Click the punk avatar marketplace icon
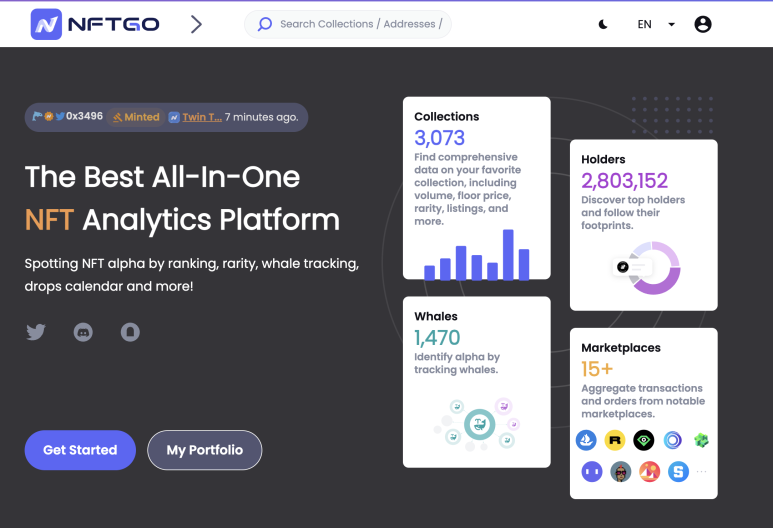773x528 pixels. tap(621, 472)
